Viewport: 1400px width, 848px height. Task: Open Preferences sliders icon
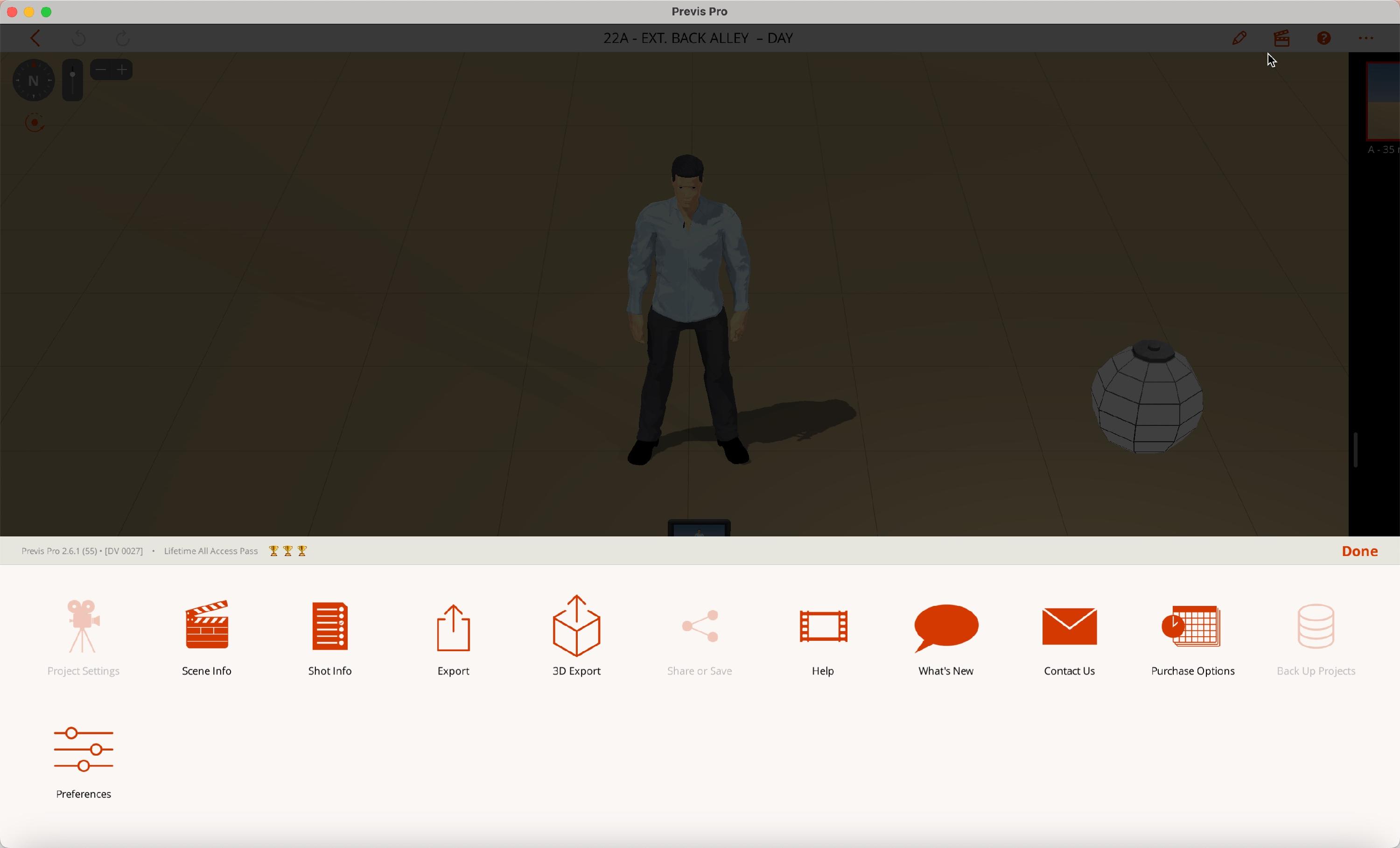[84, 750]
